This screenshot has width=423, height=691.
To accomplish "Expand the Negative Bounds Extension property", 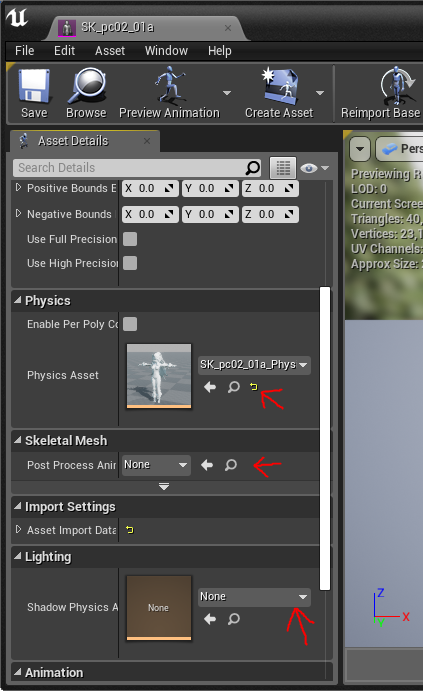I will 18,214.
